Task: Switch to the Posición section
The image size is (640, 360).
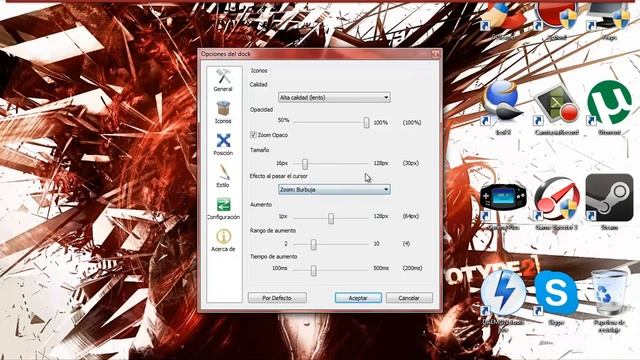Action: point(223,144)
